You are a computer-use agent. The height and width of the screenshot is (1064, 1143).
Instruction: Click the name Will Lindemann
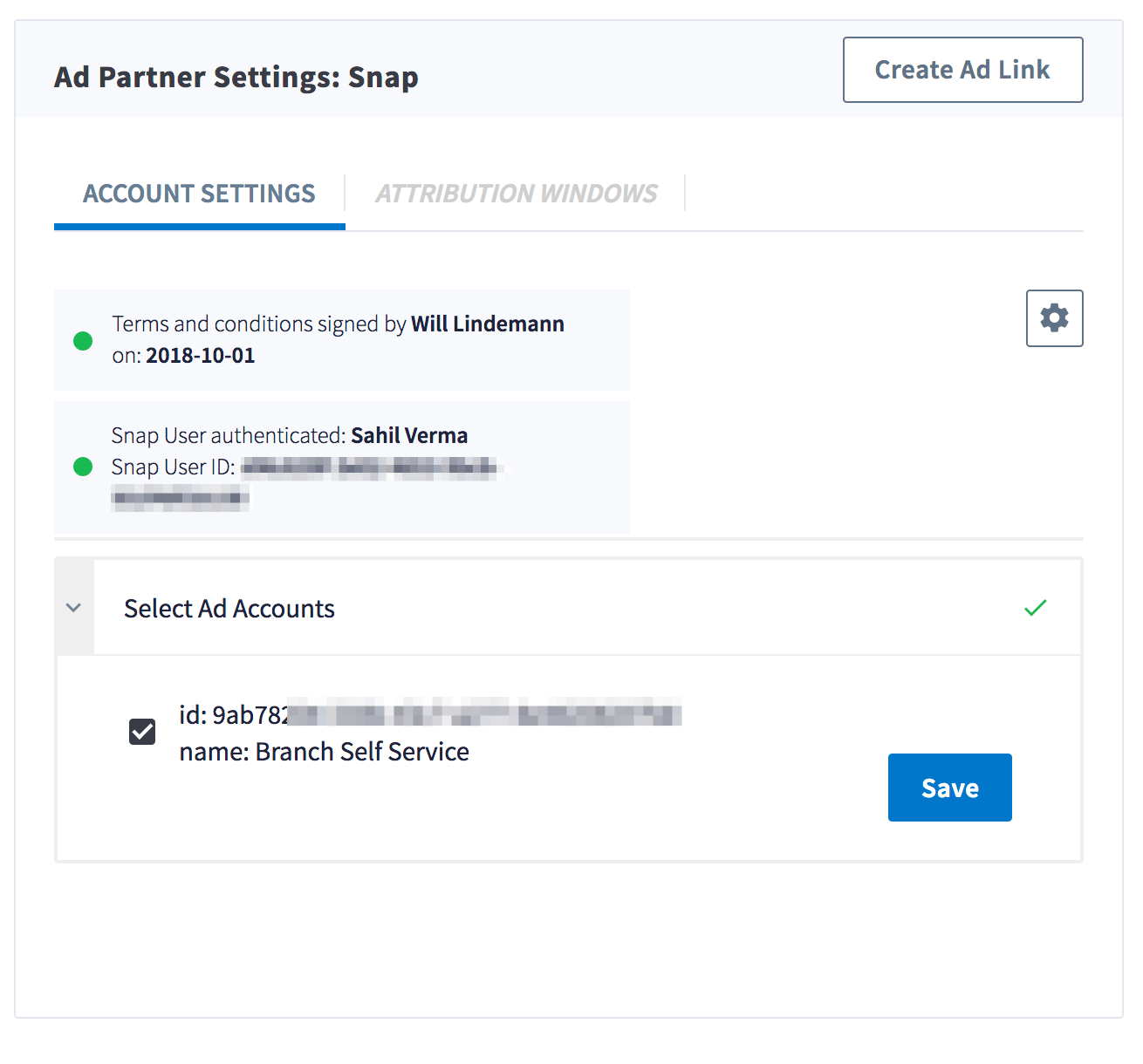pos(488,324)
